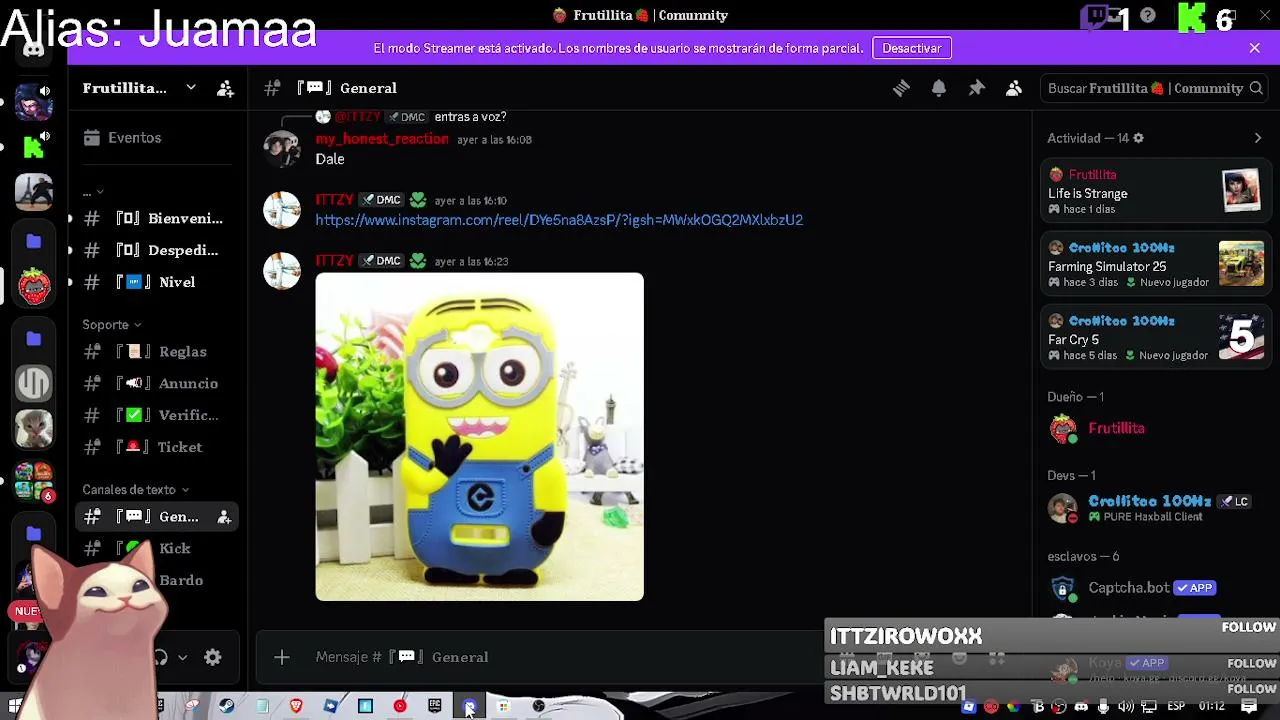
Task: Click the search magnifier icon
Action: [x=1256, y=88]
